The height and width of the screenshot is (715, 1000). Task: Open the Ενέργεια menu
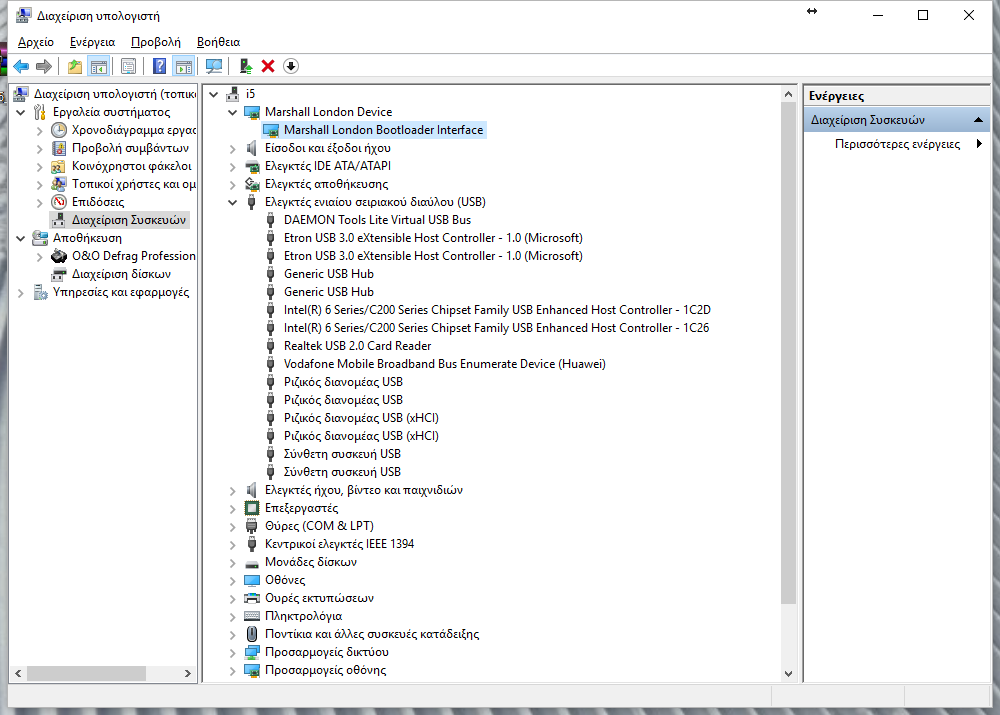point(92,42)
